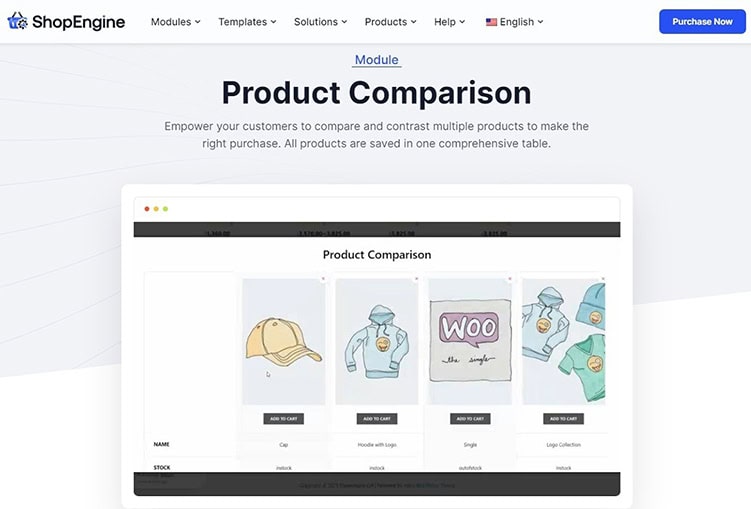Remove Hoodie with Logo using the x icon
This screenshot has width=751, height=509.
(x=416, y=279)
